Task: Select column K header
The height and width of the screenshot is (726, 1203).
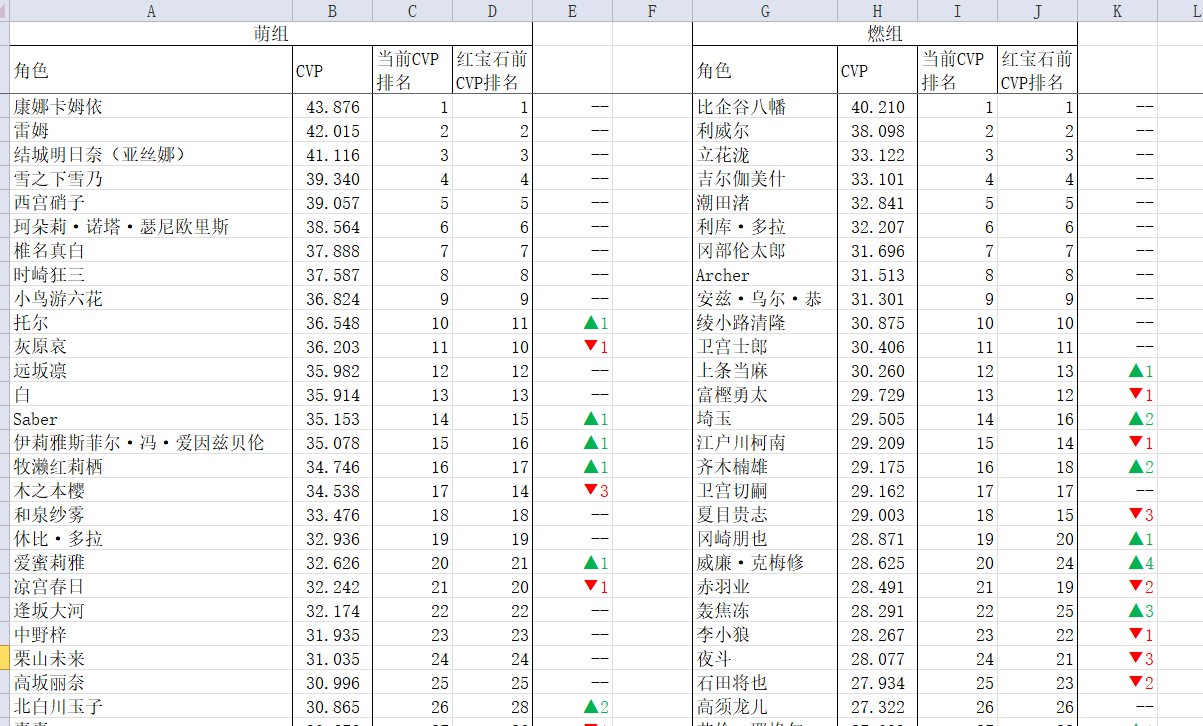Action: [x=1117, y=11]
